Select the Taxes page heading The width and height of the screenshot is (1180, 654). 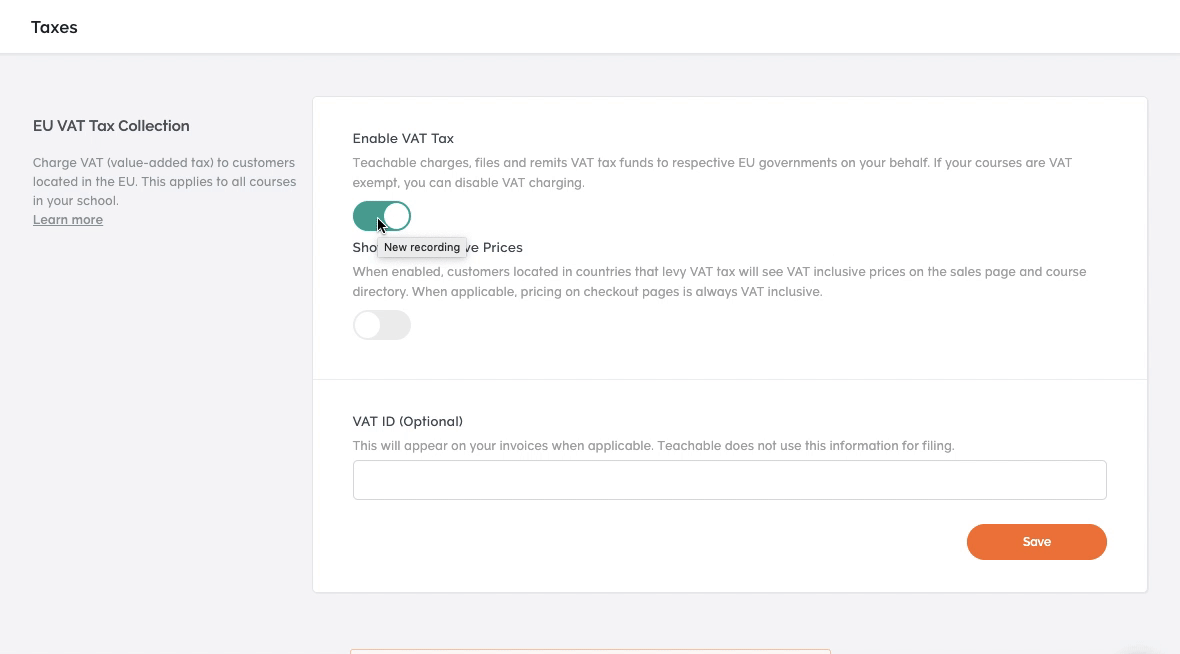(x=54, y=27)
